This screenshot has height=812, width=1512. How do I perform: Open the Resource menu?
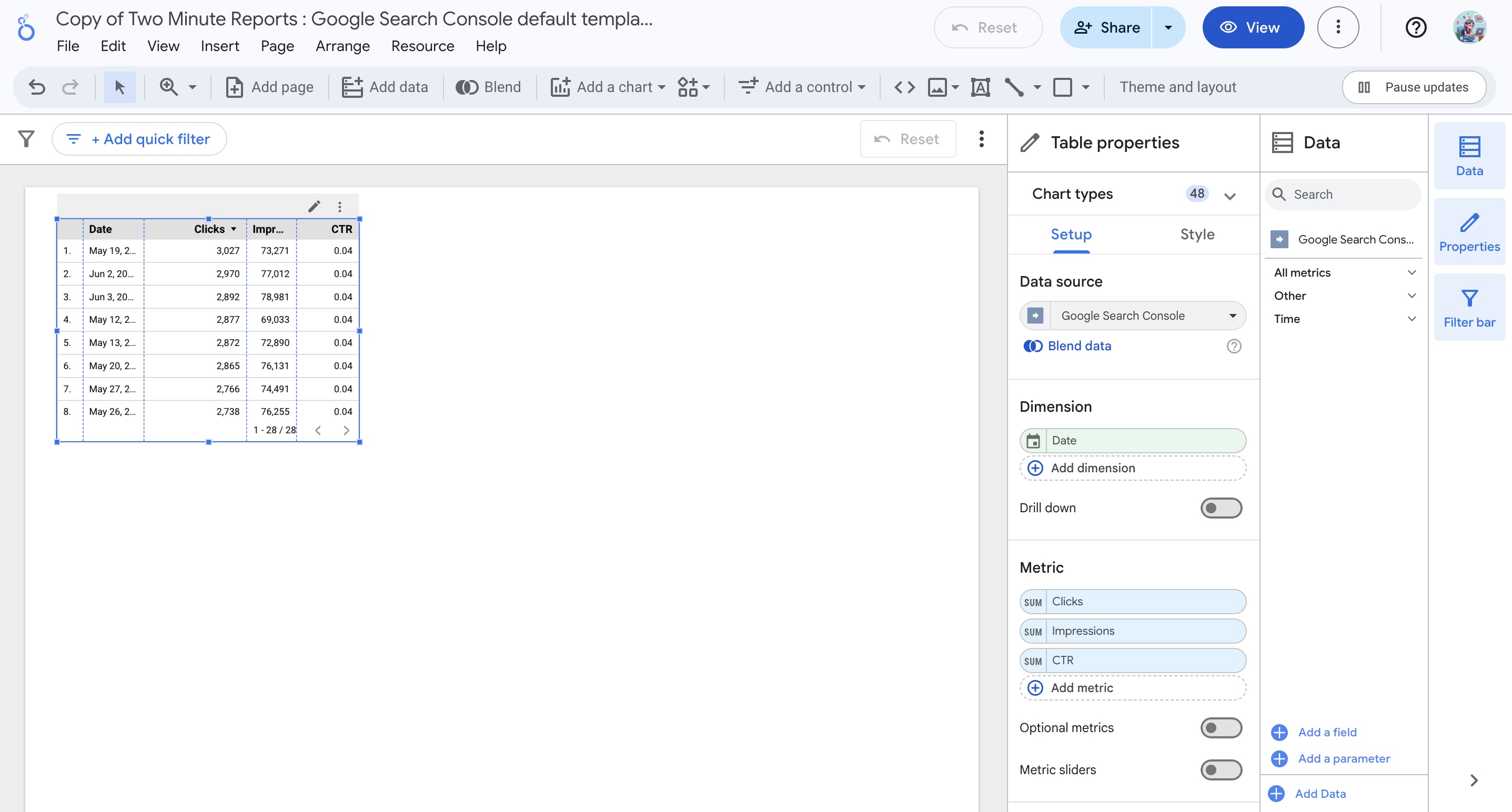click(x=422, y=46)
